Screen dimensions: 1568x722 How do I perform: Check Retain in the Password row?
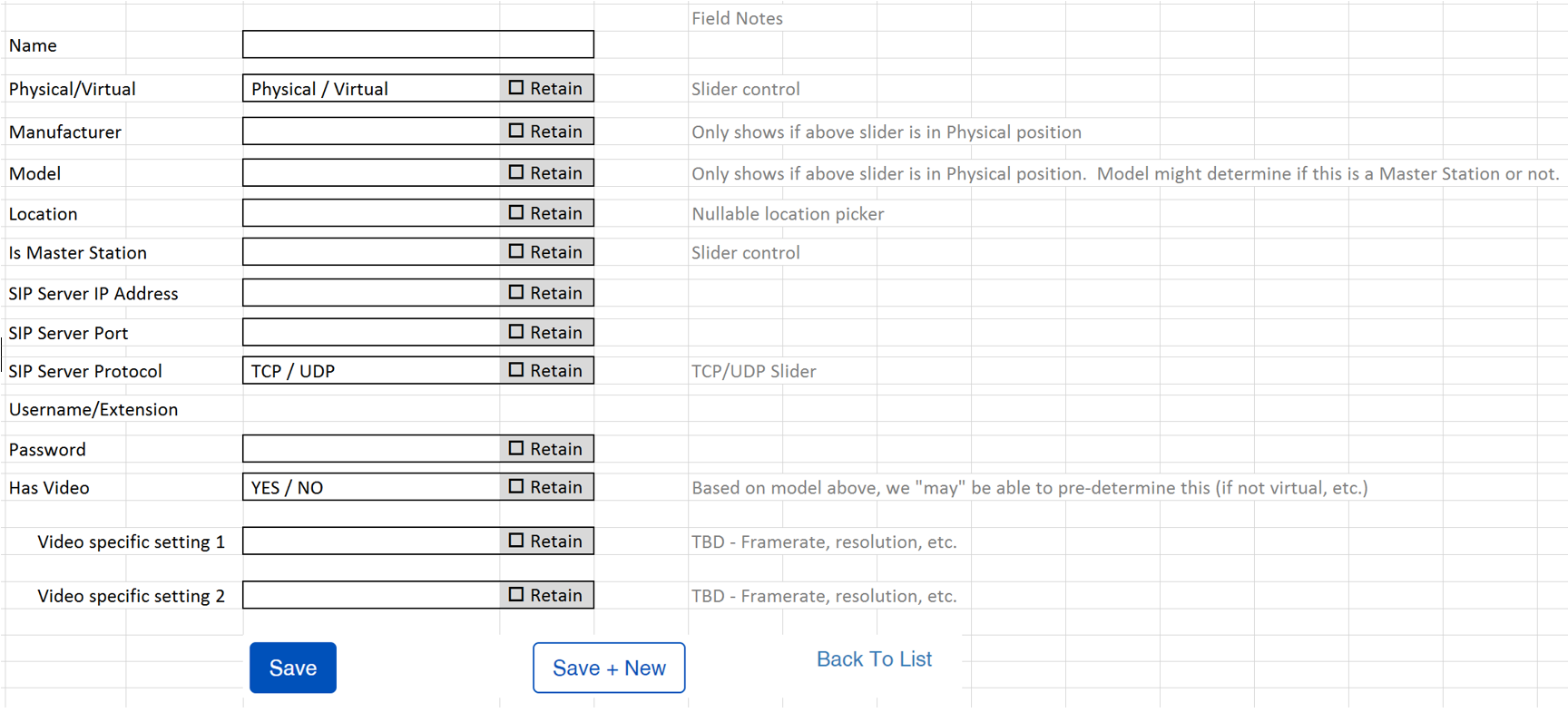[x=516, y=448]
